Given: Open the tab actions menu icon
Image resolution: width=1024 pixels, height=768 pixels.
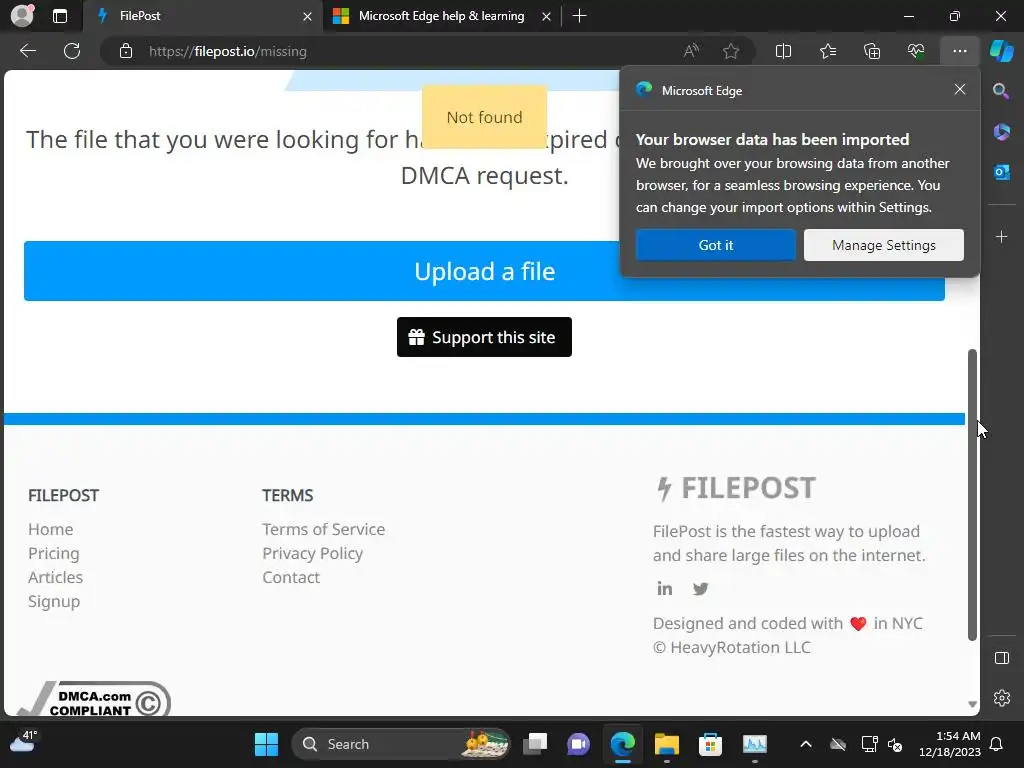Looking at the screenshot, I should 60,16.
